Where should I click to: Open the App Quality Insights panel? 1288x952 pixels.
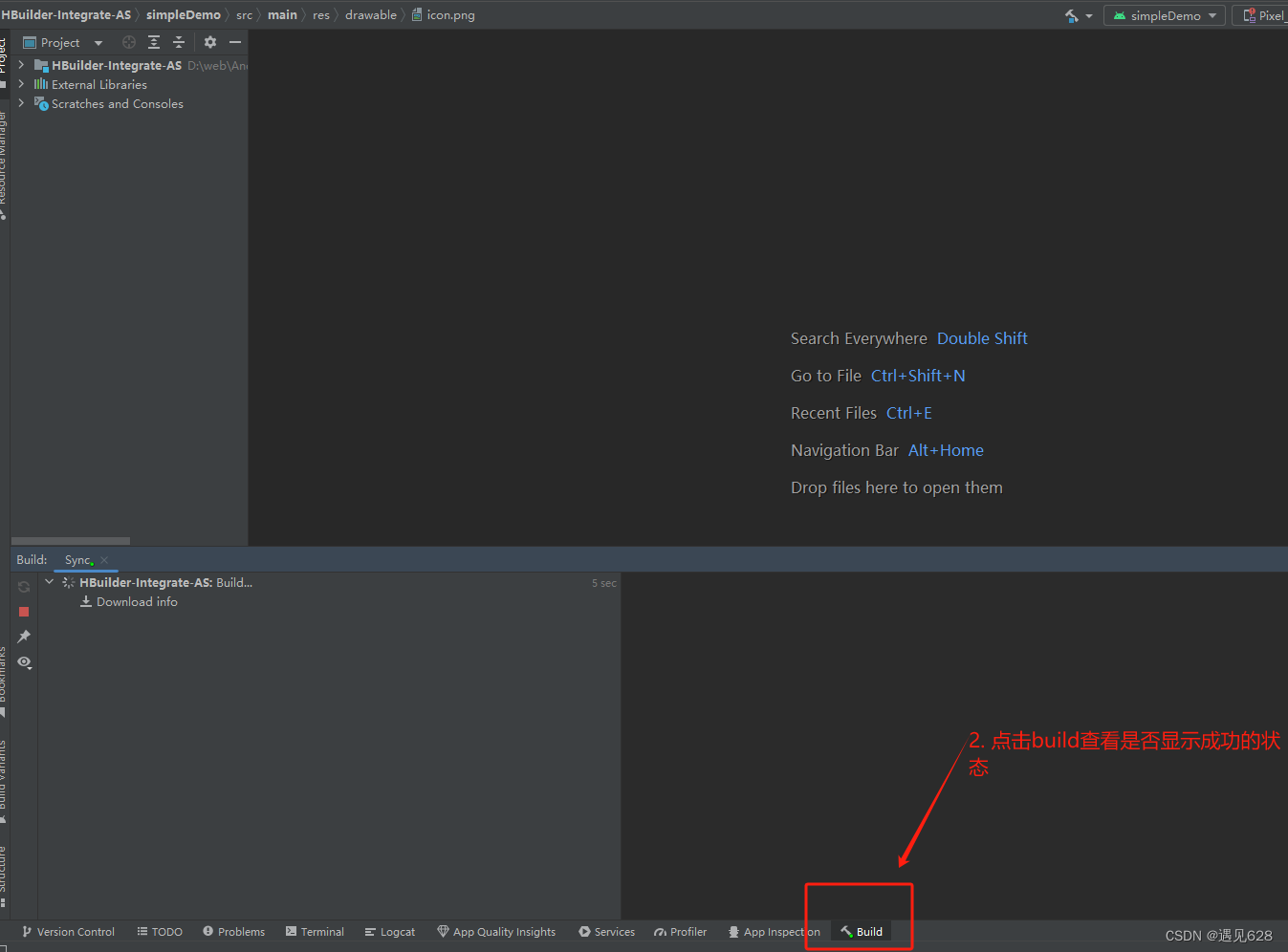click(496, 931)
